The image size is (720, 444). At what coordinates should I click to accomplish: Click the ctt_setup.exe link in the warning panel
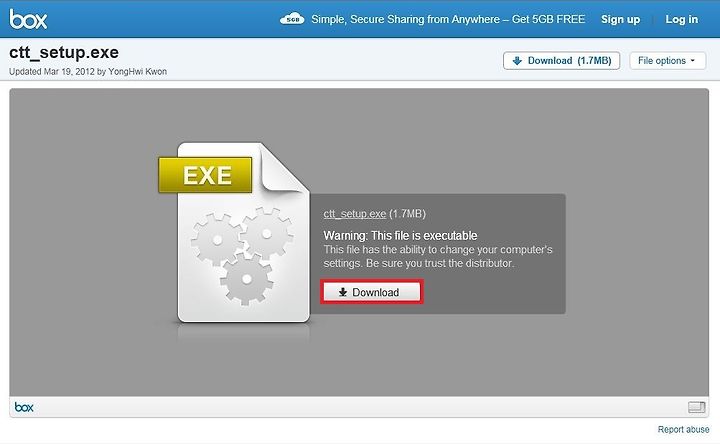pos(354,214)
